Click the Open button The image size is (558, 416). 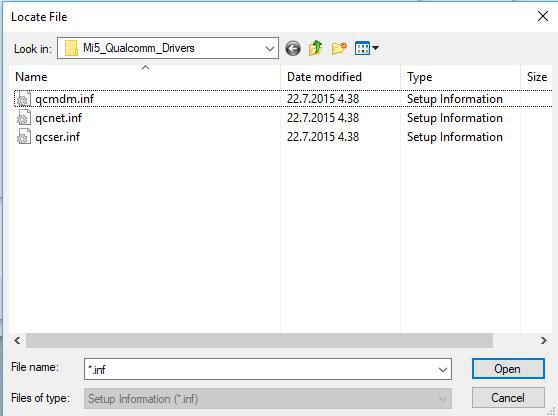[x=508, y=369]
